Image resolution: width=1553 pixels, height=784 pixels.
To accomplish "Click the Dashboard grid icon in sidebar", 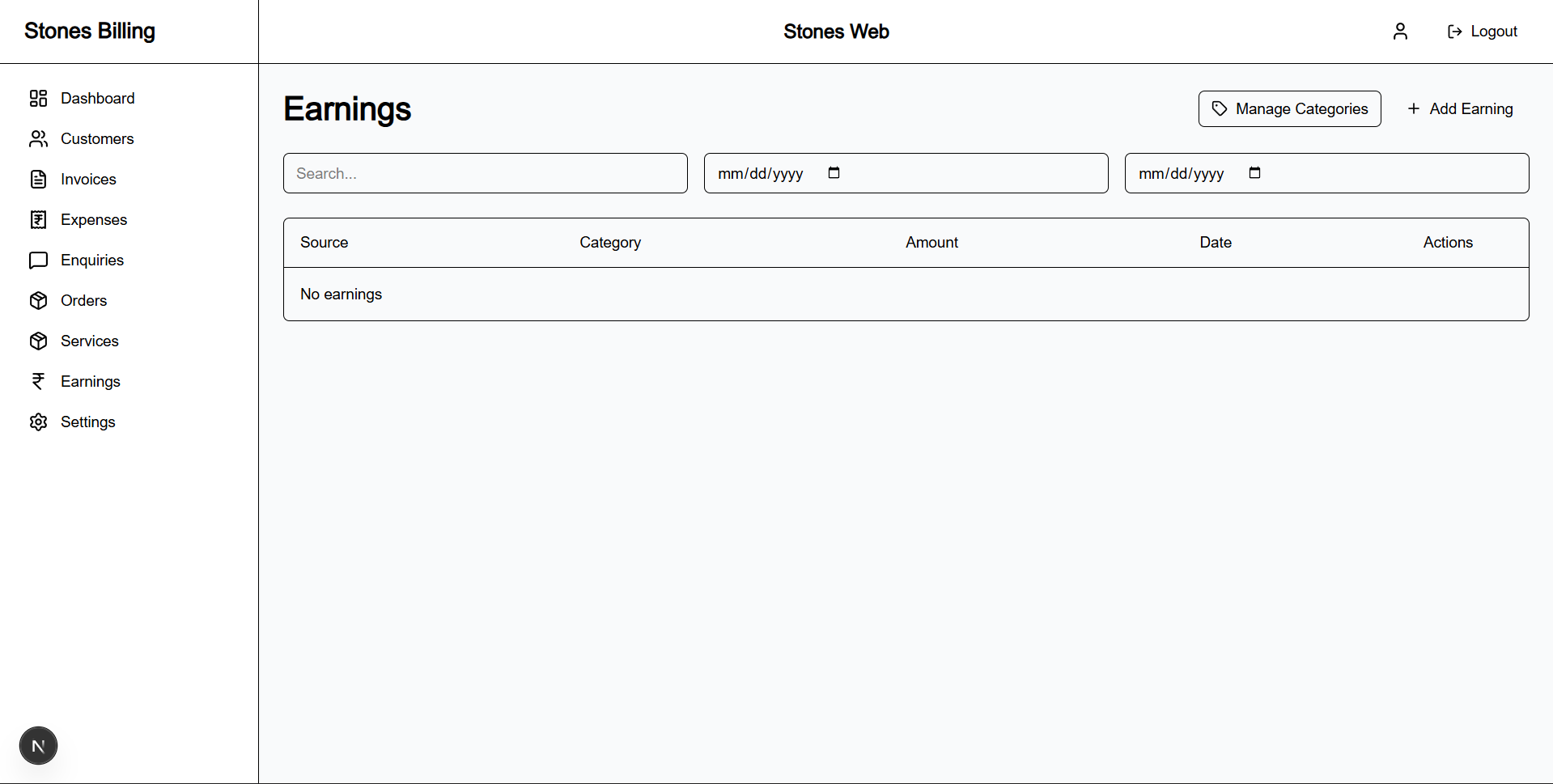I will pyautogui.click(x=38, y=99).
